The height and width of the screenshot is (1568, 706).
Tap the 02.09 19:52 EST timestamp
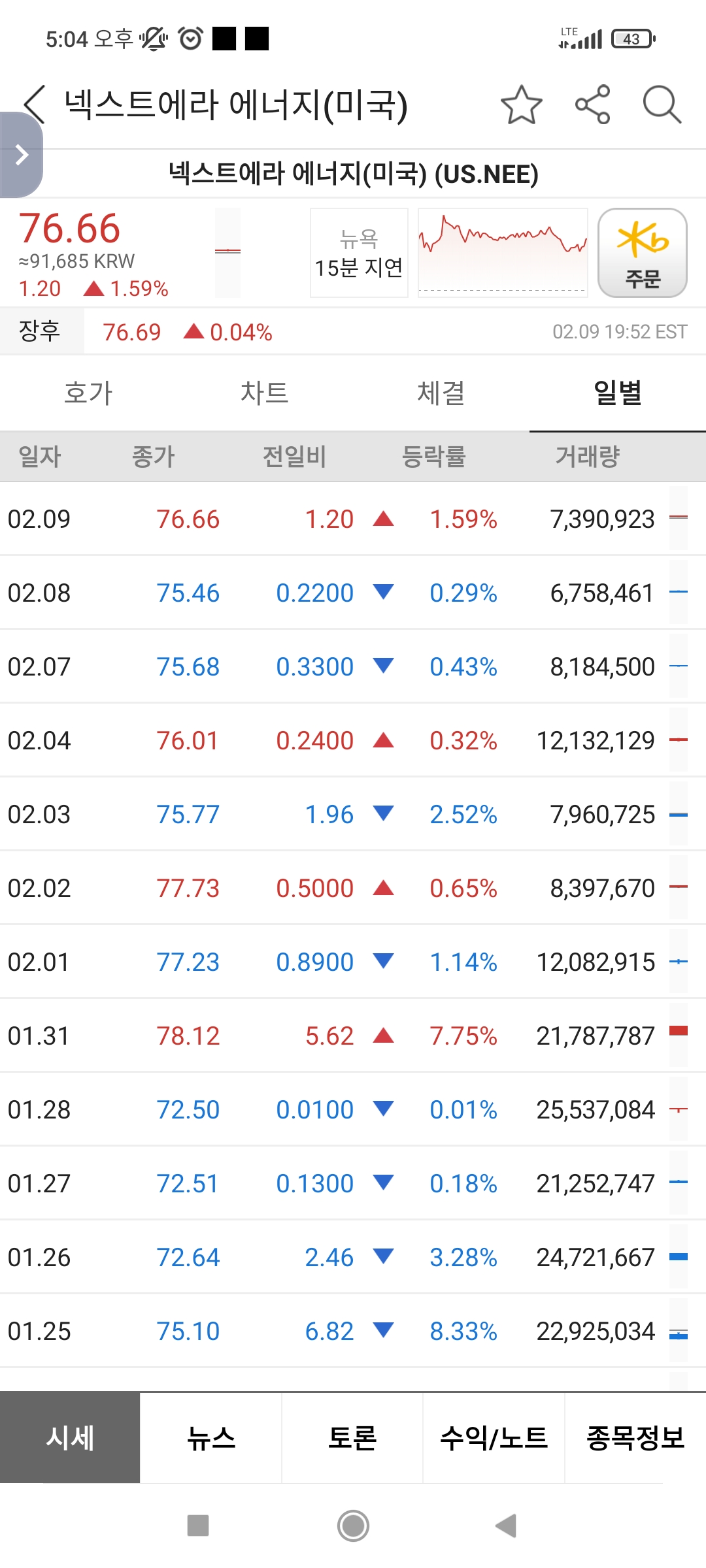620,332
